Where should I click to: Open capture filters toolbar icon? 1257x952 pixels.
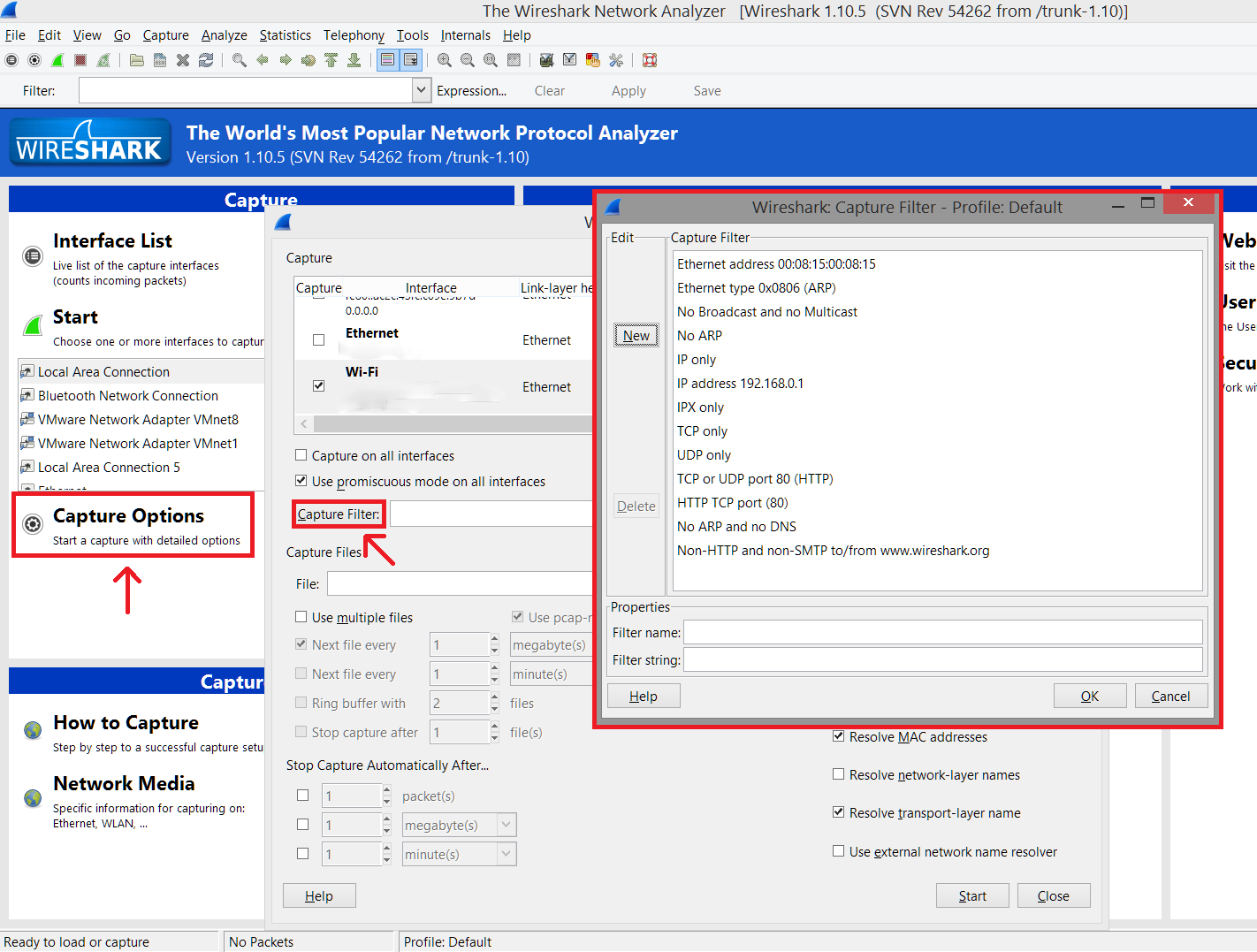pos(547,60)
